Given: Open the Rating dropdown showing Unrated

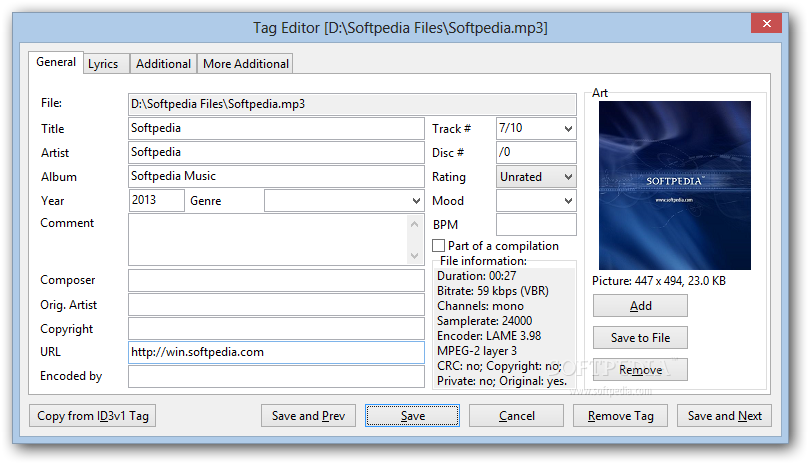Looking at the screenshot, I should (536, 177).
